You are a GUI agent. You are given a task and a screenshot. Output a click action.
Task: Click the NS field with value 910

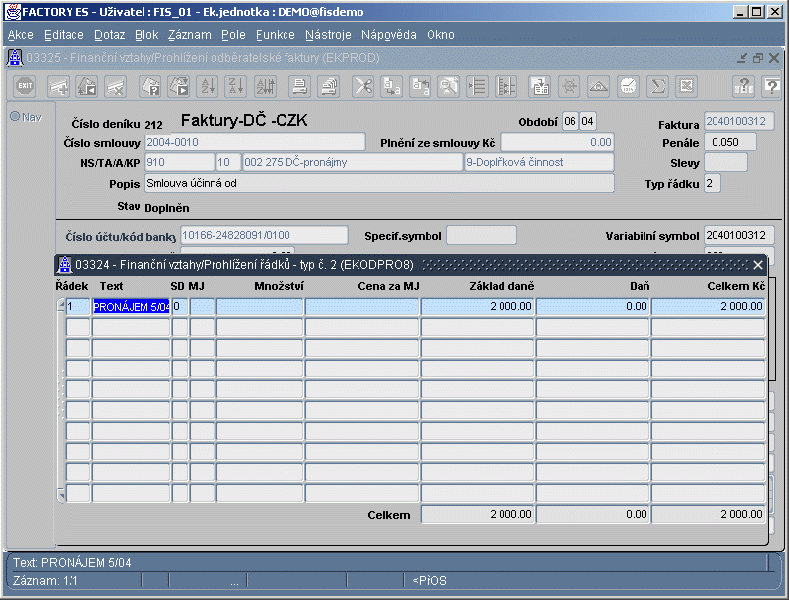click(x=180, y=162)
